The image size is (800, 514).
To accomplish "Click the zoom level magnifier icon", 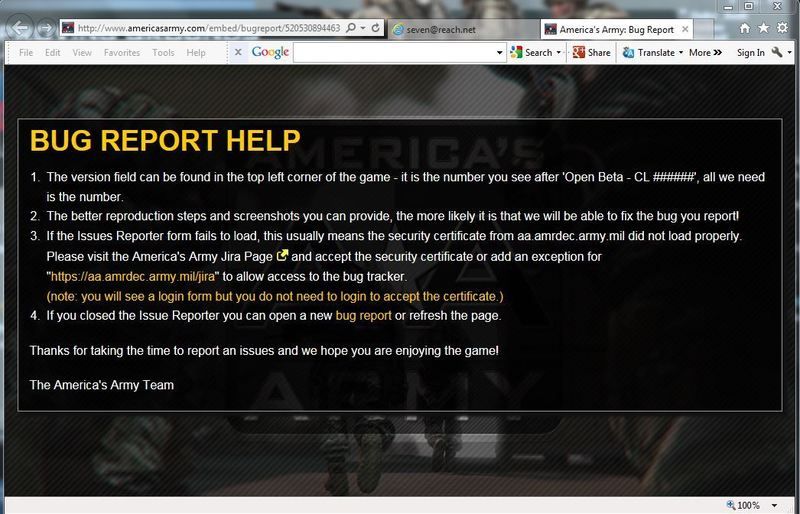I will click(x=731, y=505).
